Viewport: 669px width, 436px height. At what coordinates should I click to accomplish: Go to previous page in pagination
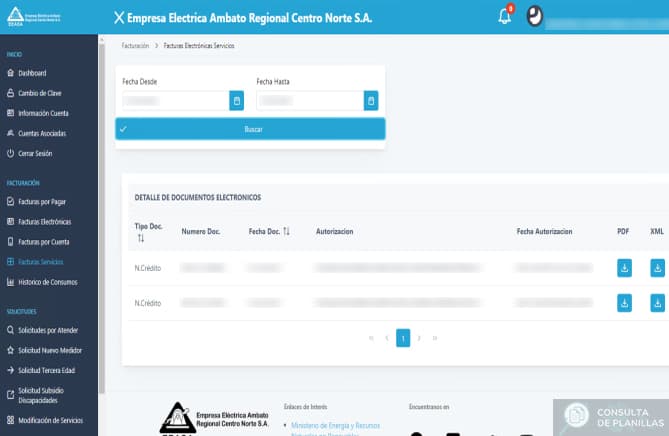pos(387,338)
